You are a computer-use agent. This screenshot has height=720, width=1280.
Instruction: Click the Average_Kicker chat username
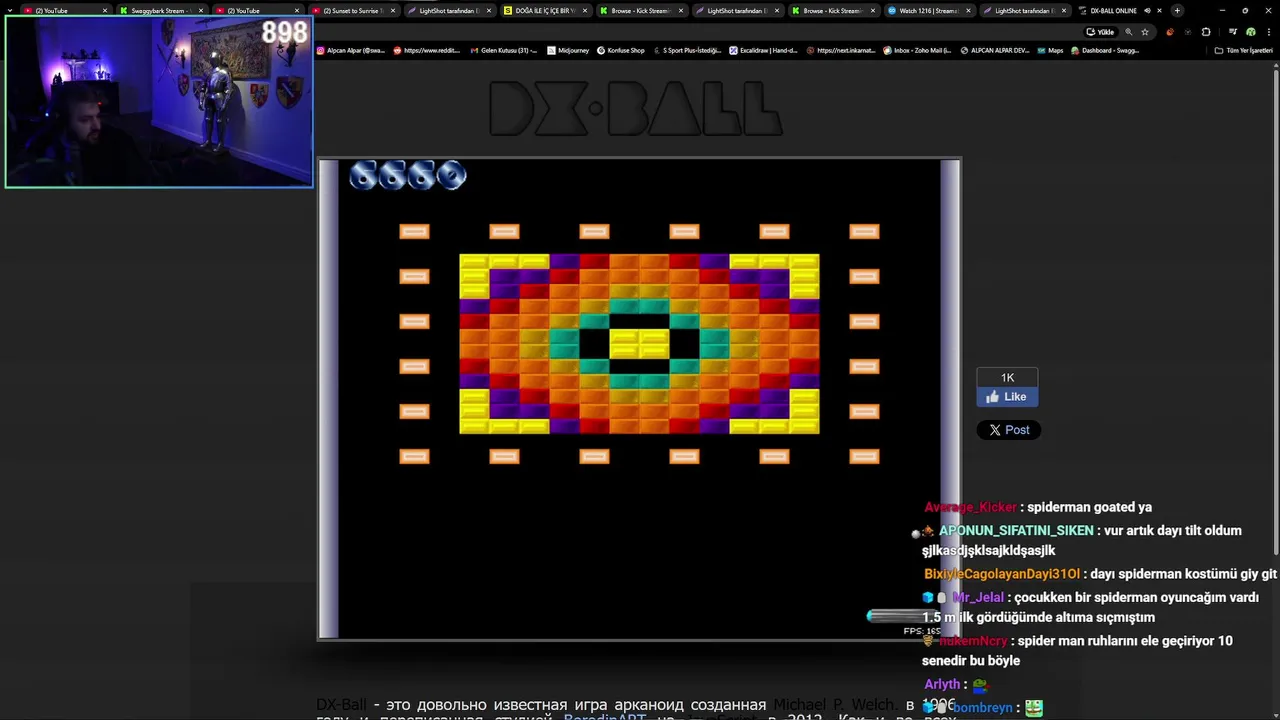click(x=970, y=507)
